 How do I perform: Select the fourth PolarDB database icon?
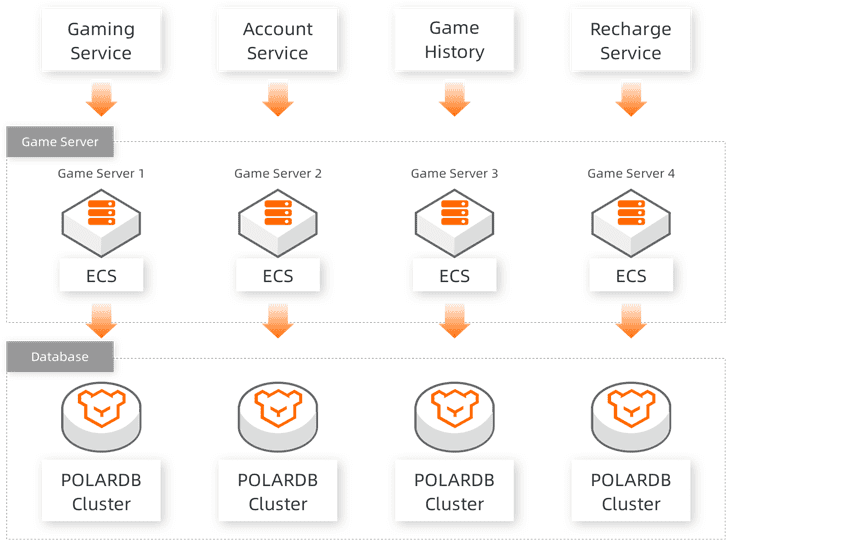[x=631, y=417]
